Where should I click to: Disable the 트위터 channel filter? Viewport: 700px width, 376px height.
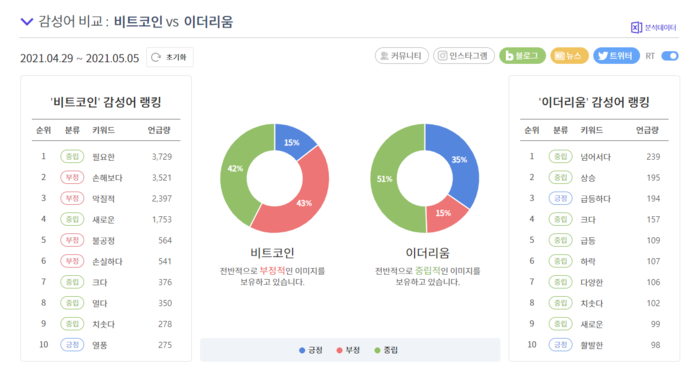point(617,56)
